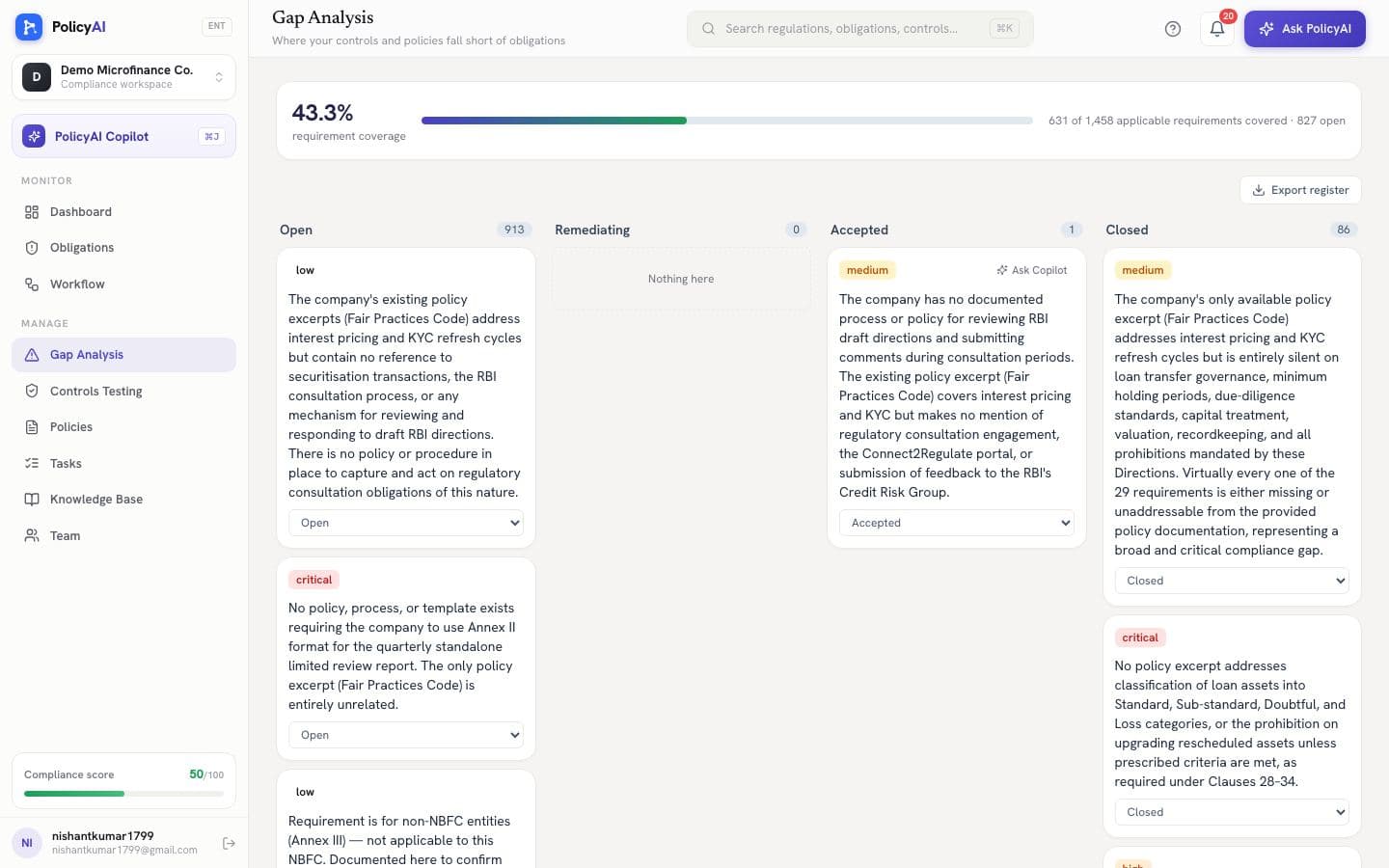1389x868 pixels.
Task: Click the ⌘J shortcut badge on Copilot
Action: pyautogui.click(x=211, y=137)
